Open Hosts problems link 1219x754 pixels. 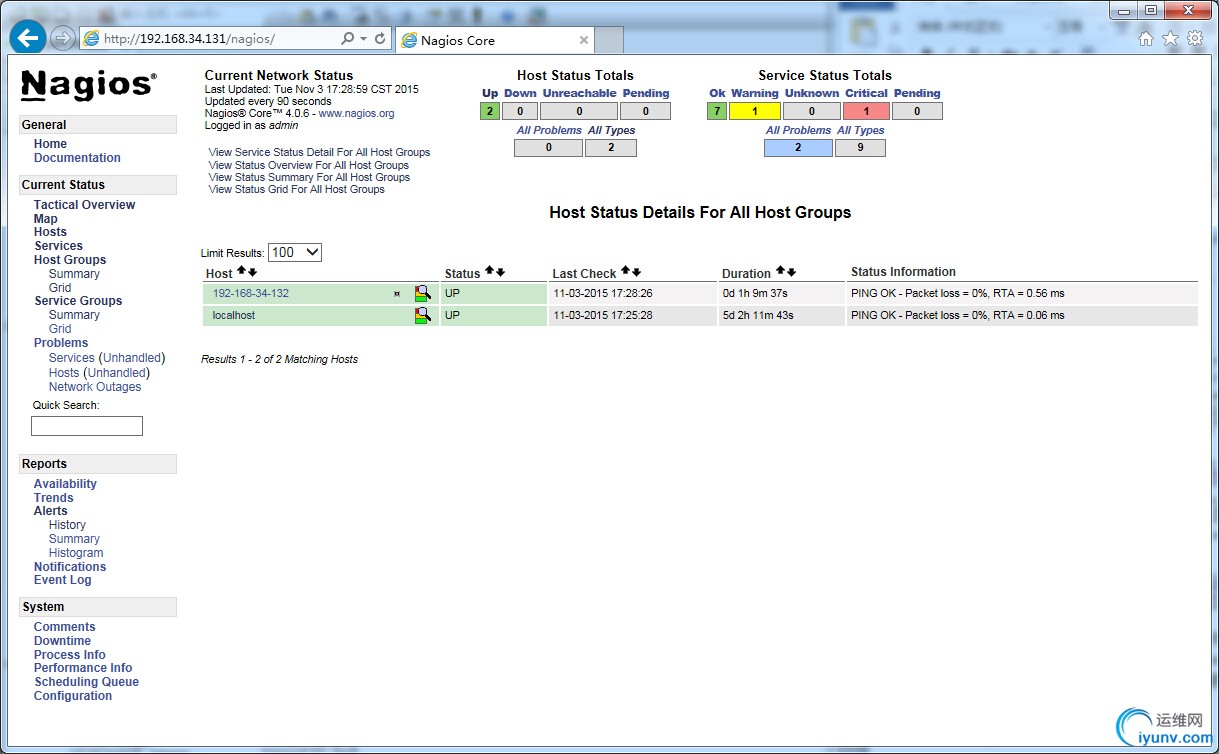click(64, 373)
